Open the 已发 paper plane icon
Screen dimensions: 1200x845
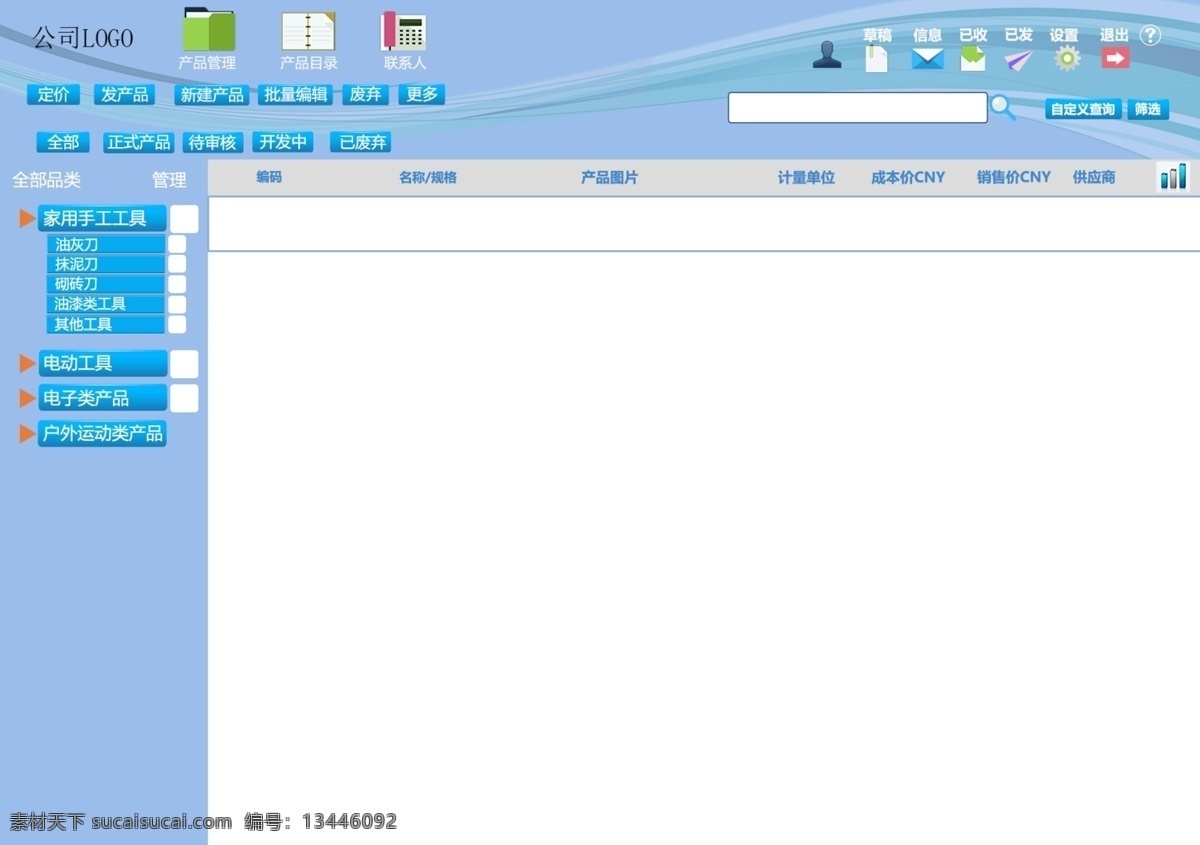[x=1018, y=60]
